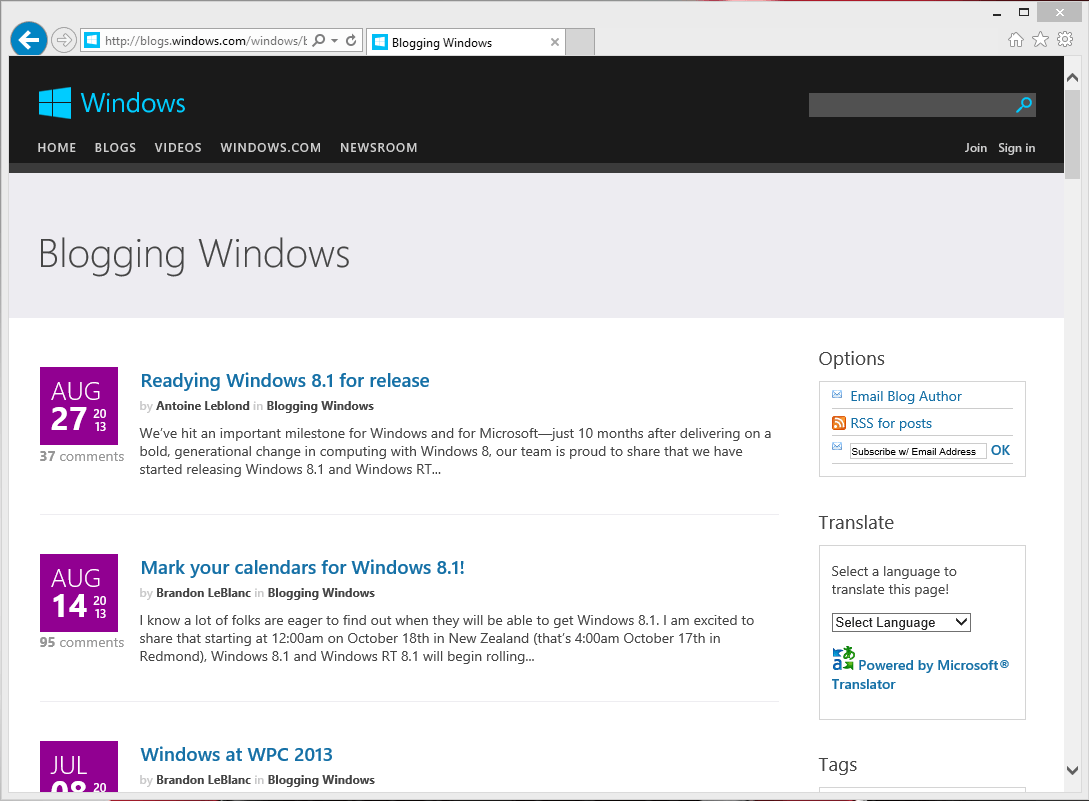Focus the site search text box
Screen dimensions: 1089x801
tap(911, 105)
